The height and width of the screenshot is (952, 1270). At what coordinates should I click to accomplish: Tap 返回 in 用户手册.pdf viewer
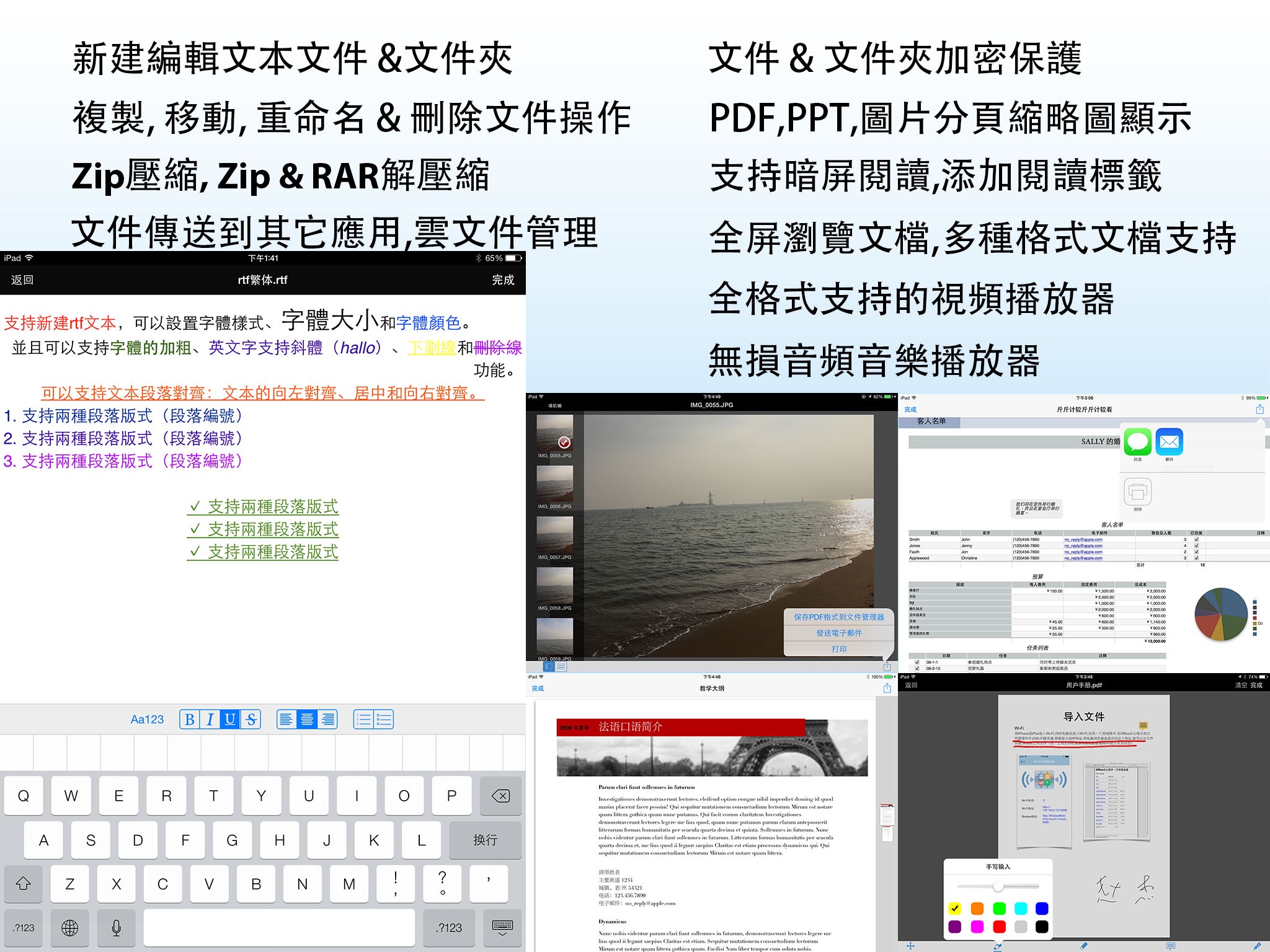[911, 685]
